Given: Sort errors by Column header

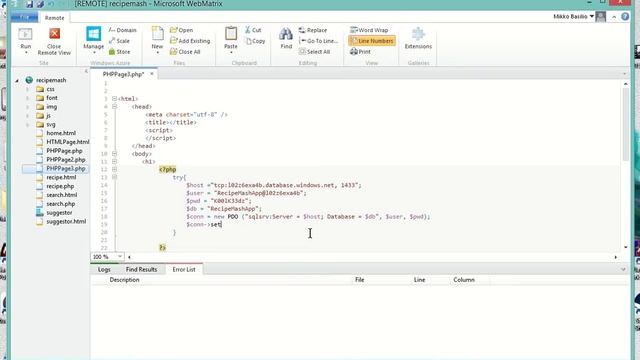Looking at the screenshot, I should (x=464, y=280).
